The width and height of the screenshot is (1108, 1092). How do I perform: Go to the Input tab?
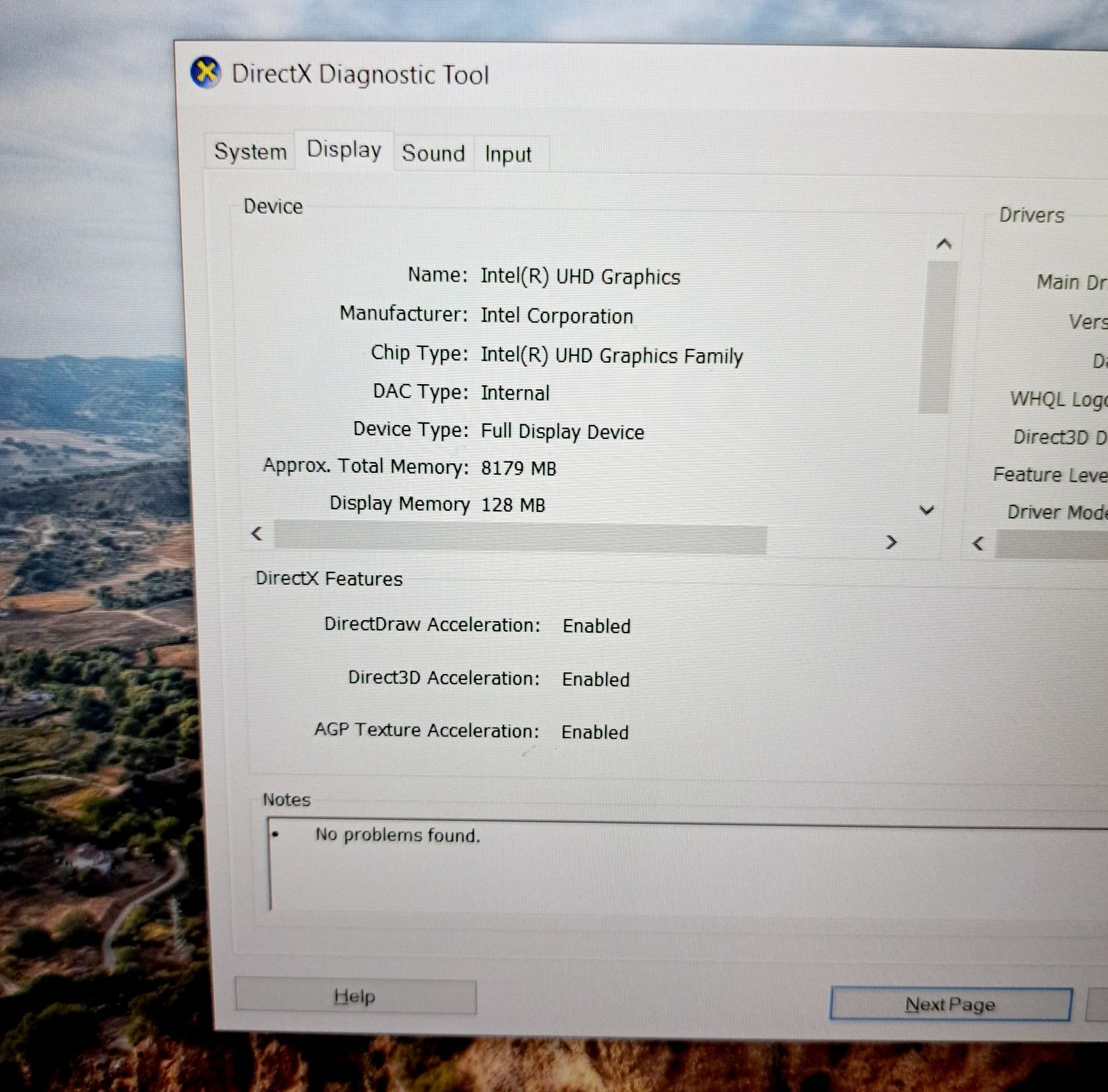pos(508,155)
